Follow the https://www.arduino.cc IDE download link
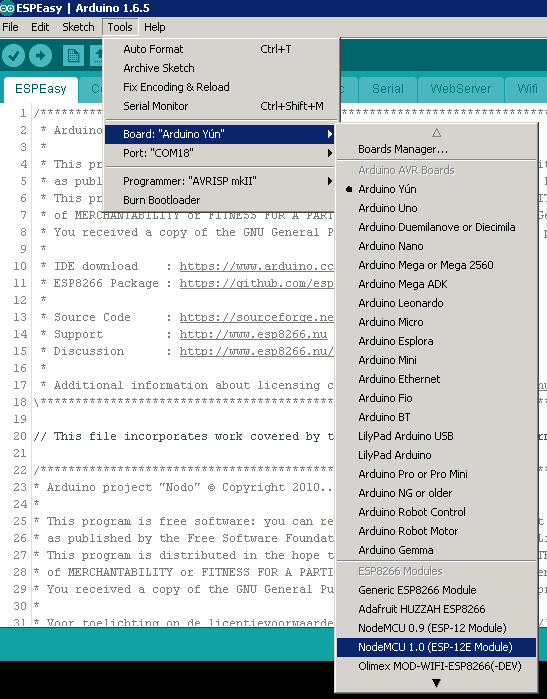The image size is (547, 699). click(256, 267)
